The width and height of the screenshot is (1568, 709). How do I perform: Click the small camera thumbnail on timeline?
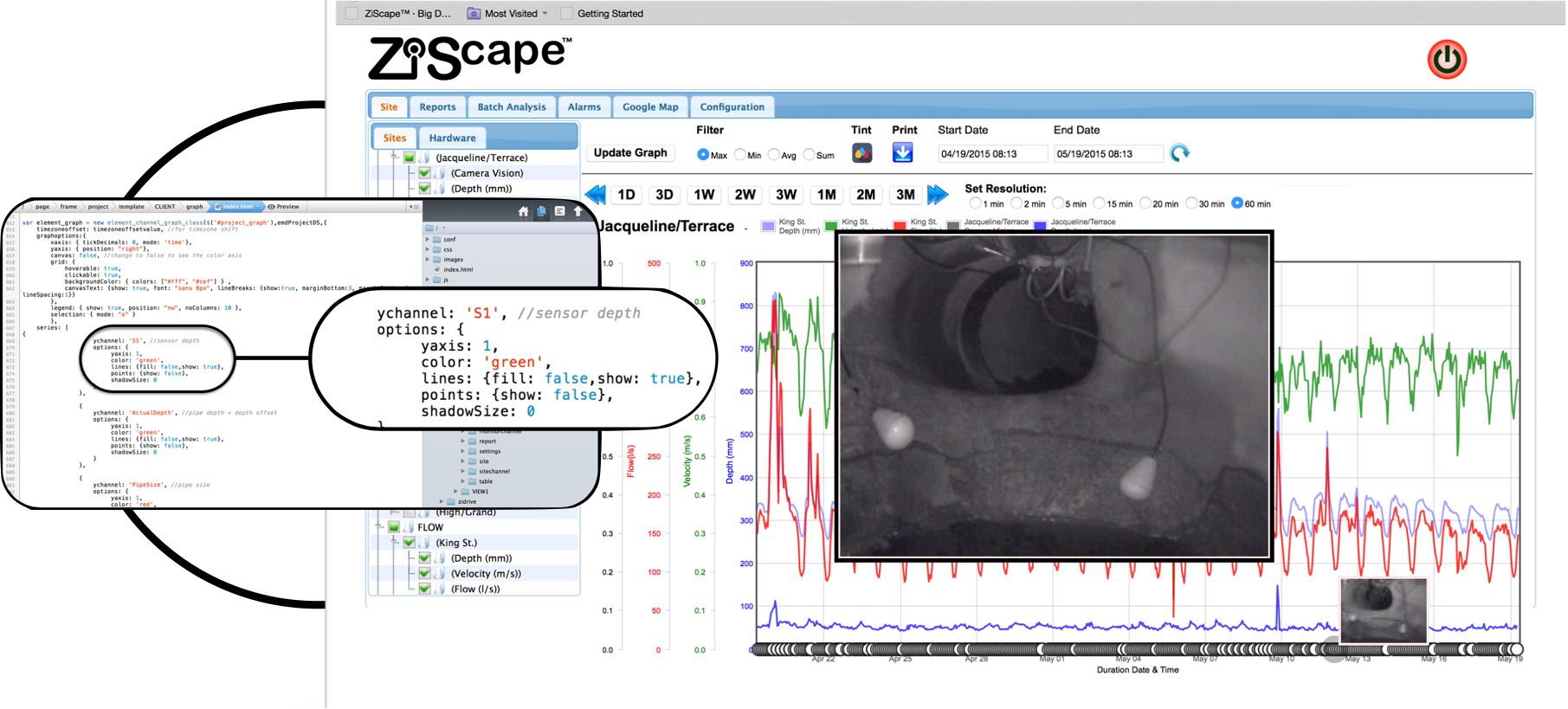1383,611
